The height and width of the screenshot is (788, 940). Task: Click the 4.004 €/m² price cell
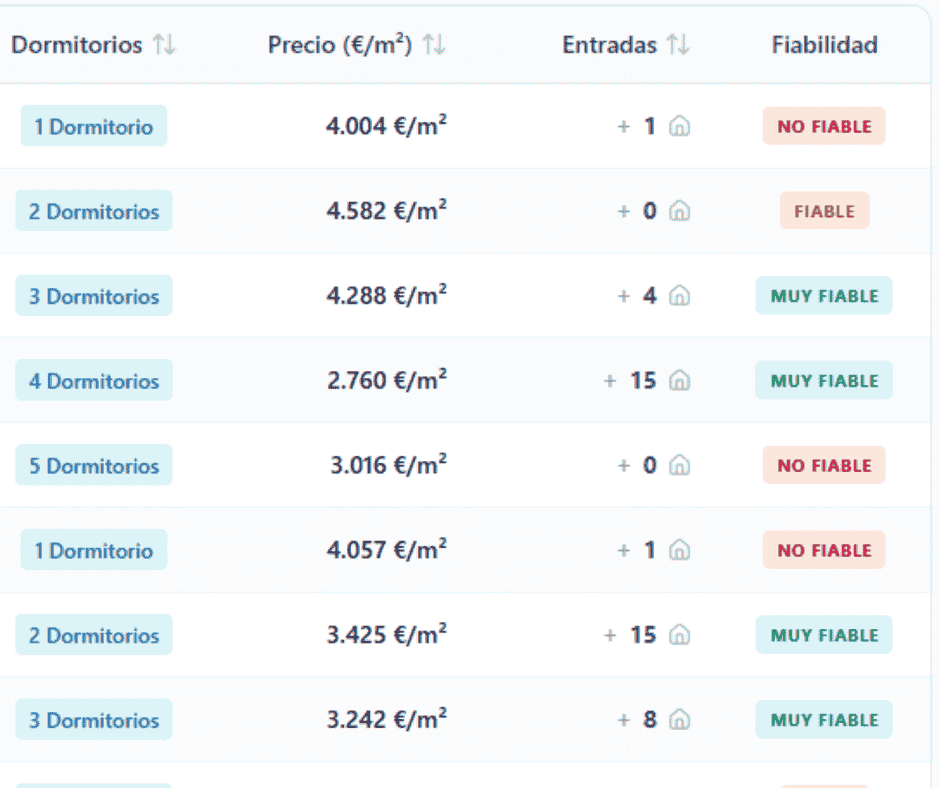click(386, 127)
